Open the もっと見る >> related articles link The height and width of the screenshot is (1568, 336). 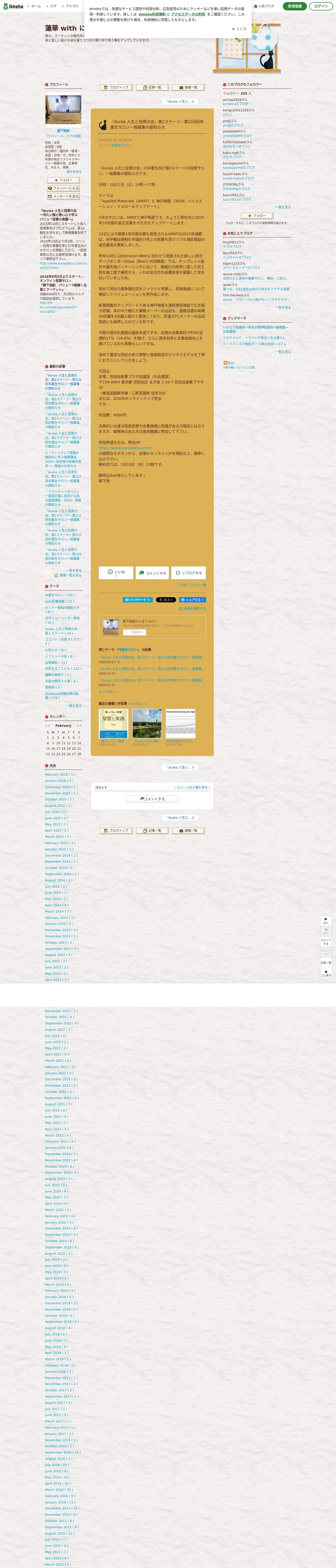point(109,691)
